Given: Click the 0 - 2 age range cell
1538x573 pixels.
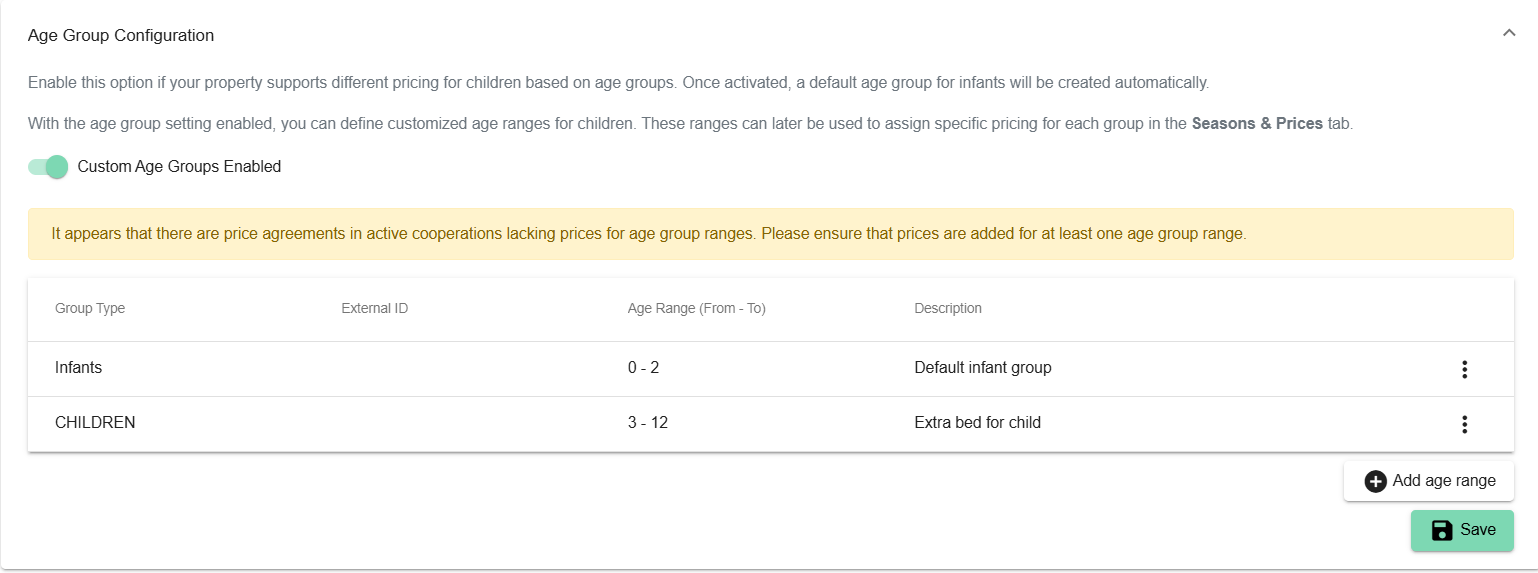Looking at the screenshot, I should (643, 368).
